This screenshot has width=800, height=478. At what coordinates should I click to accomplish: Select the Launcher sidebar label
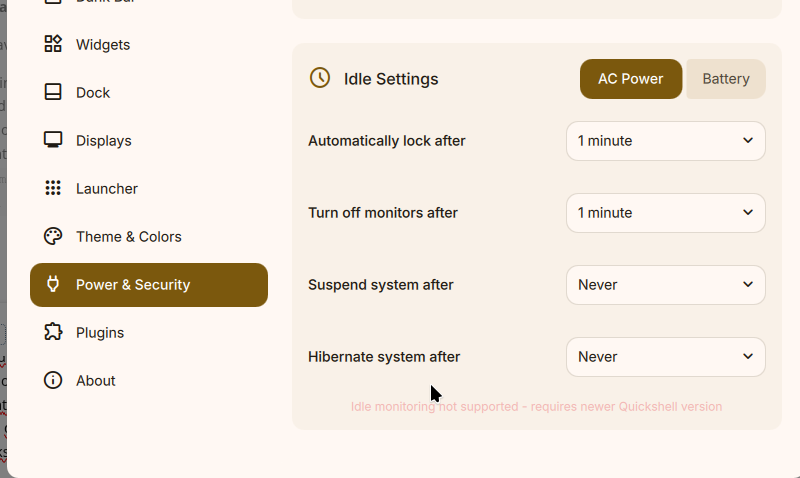(x=107, y=188)
